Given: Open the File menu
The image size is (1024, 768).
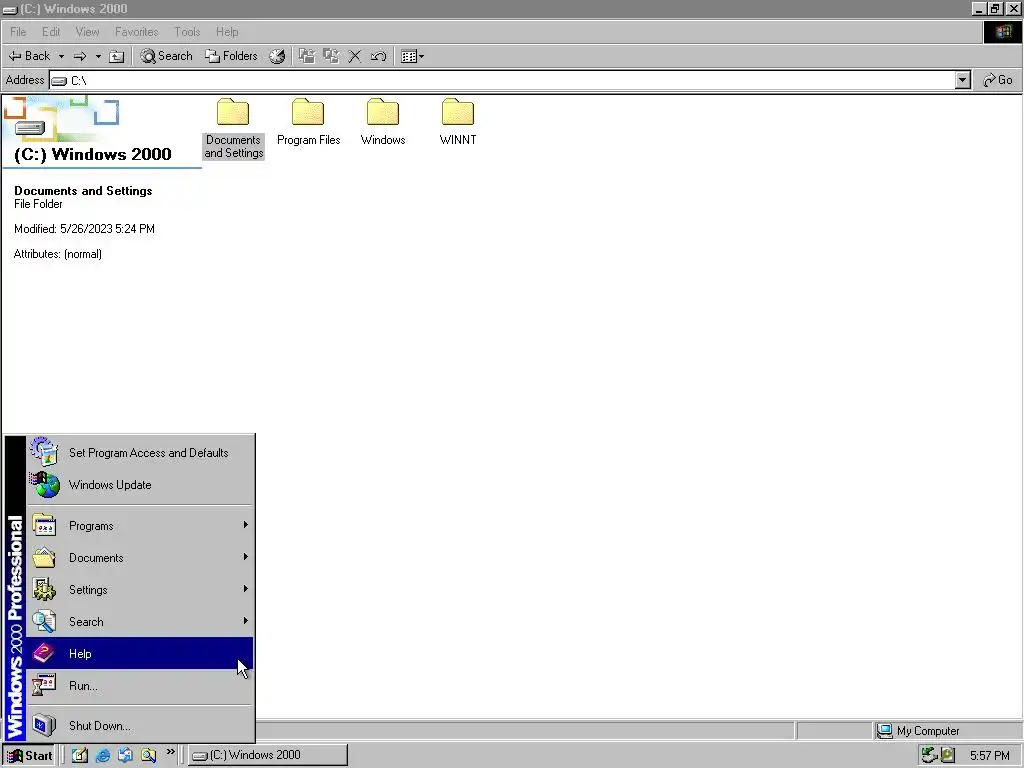Looking at the screenshot, I should 18,31.
